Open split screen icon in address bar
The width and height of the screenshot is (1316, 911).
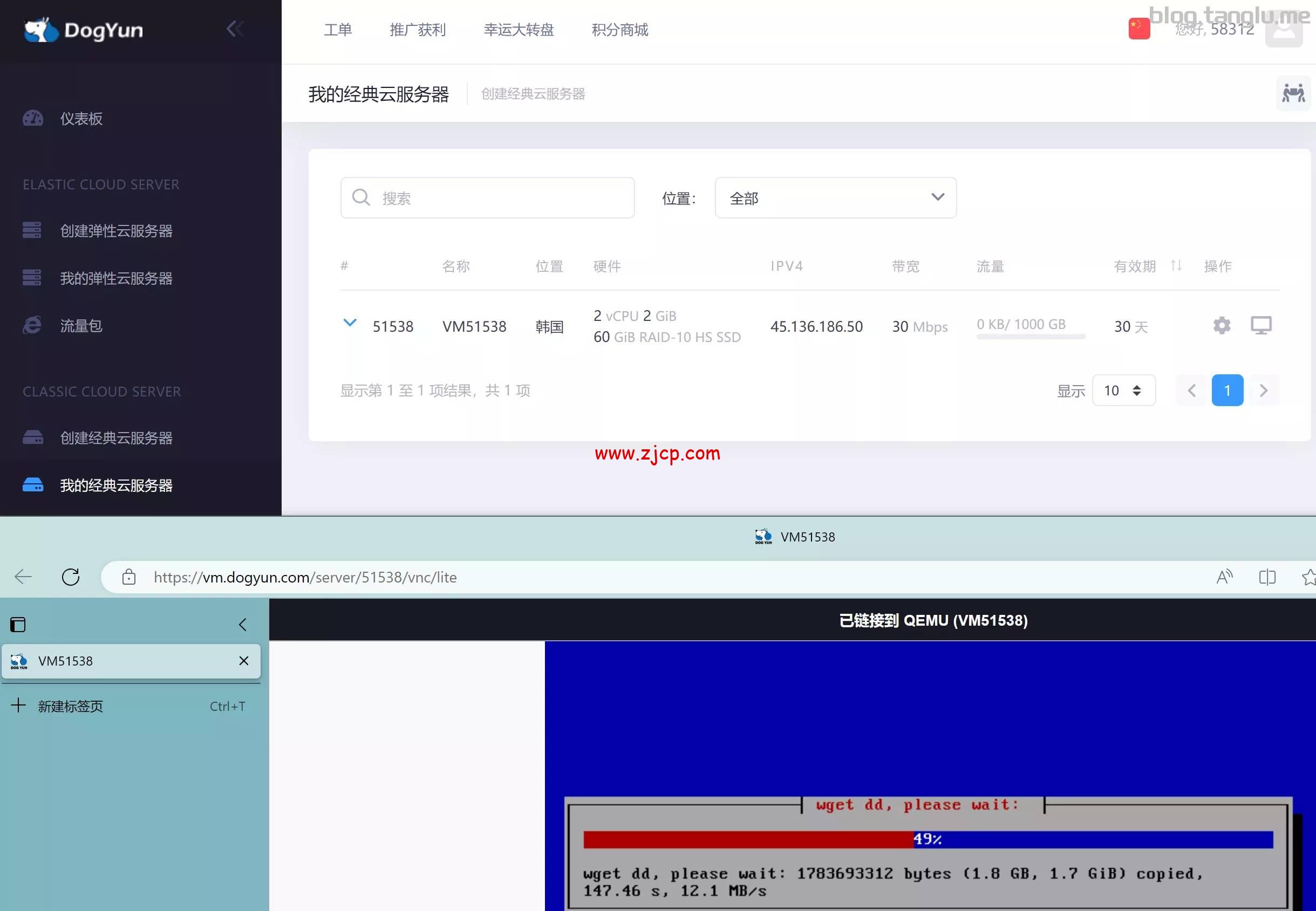pyautogui.click(x=1267, y=577)
